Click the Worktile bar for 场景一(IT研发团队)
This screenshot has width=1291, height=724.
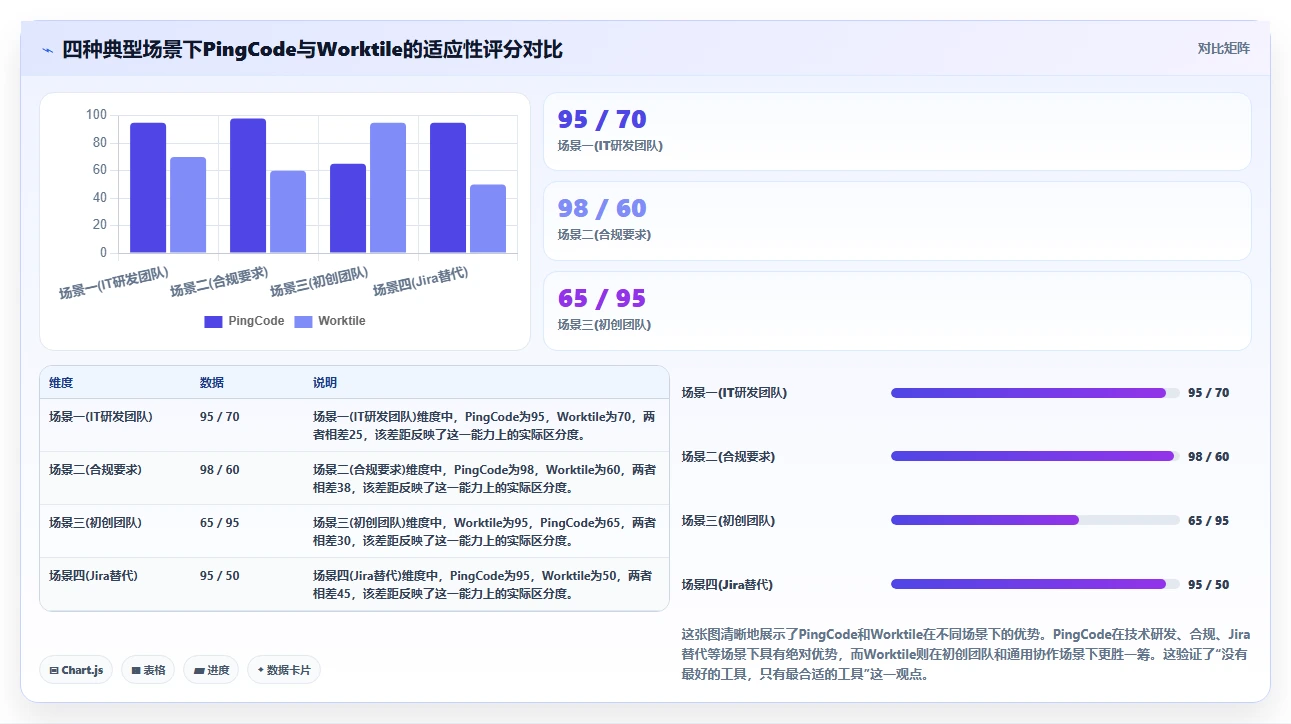[x=188, y=205]
